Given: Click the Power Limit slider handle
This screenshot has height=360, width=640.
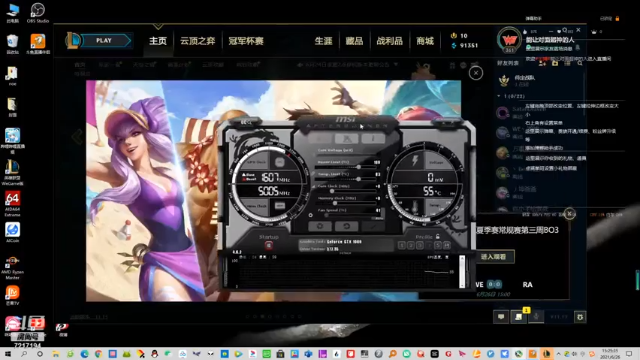Looking at the screenshot, I should [x=359, y=167].
